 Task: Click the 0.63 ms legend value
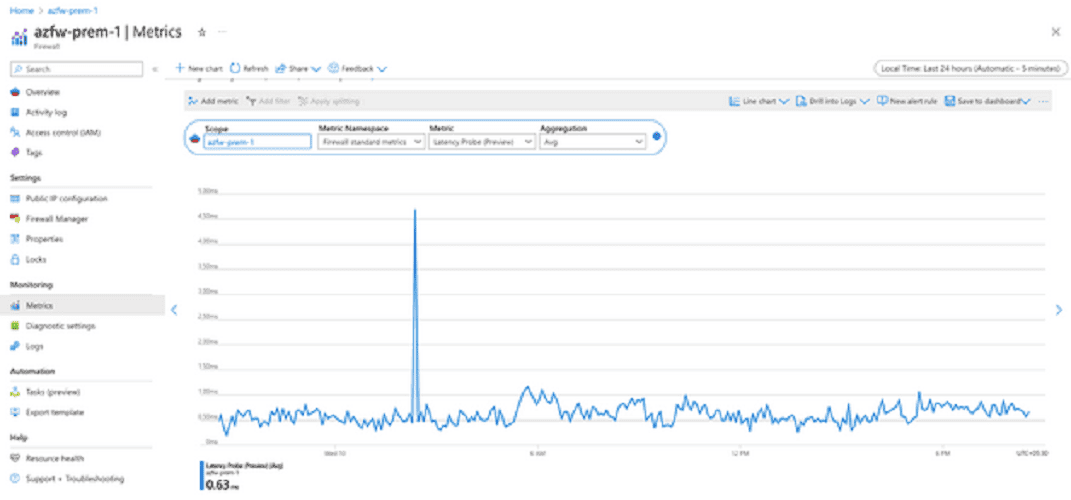point(222,486)
